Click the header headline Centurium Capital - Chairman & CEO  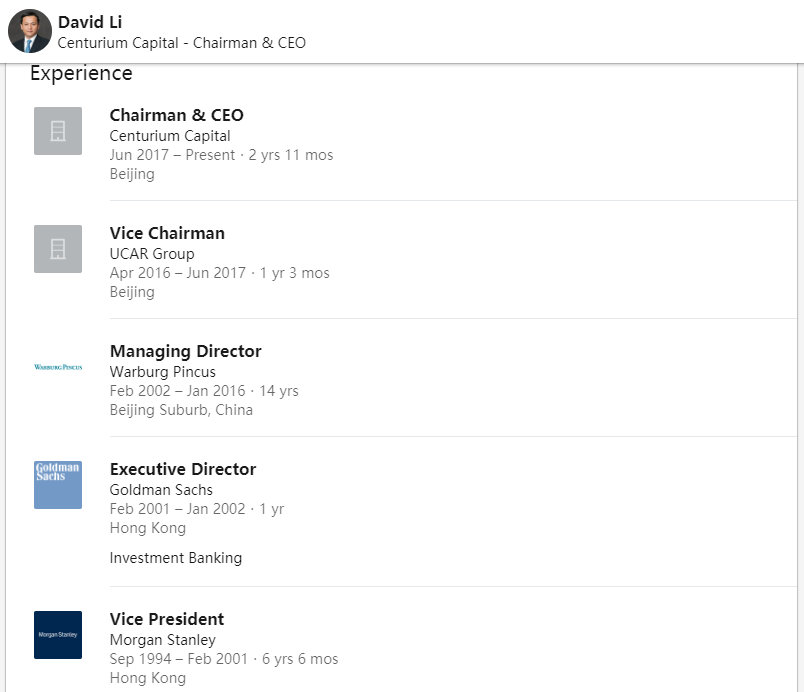click(x=182, y=43)
